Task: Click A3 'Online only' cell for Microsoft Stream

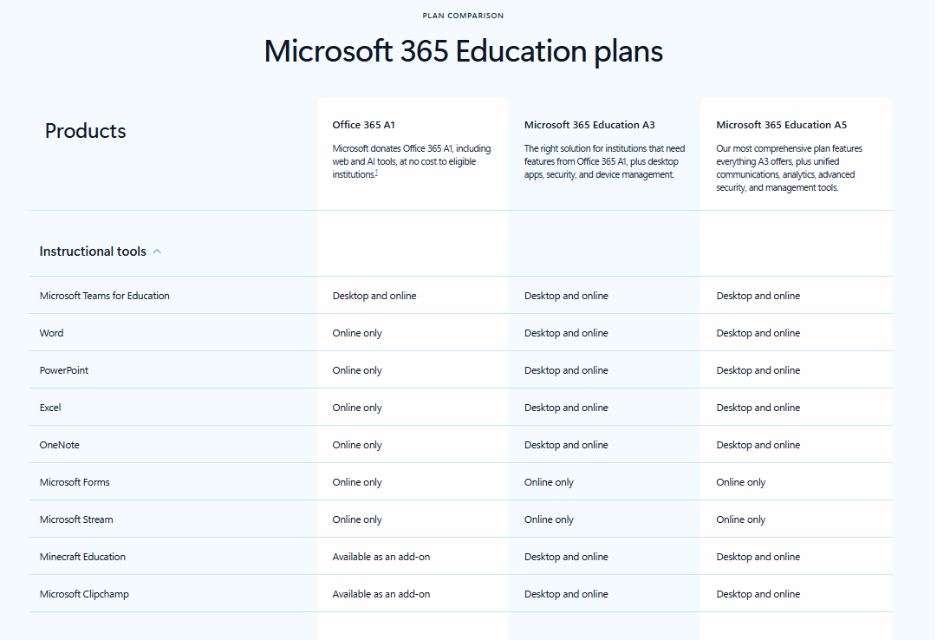Action: (549, 519)
